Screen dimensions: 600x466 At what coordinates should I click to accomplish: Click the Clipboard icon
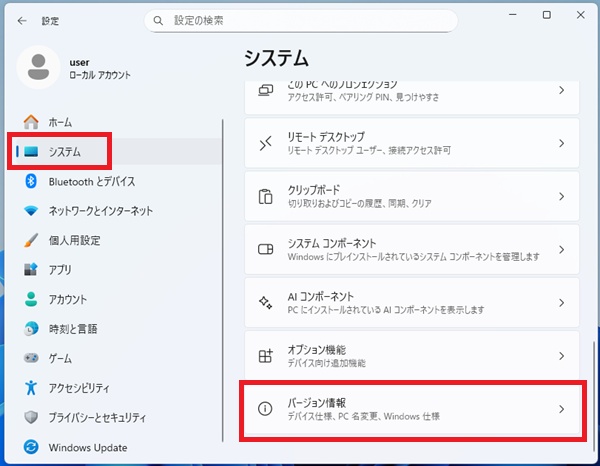pos(266,196)
